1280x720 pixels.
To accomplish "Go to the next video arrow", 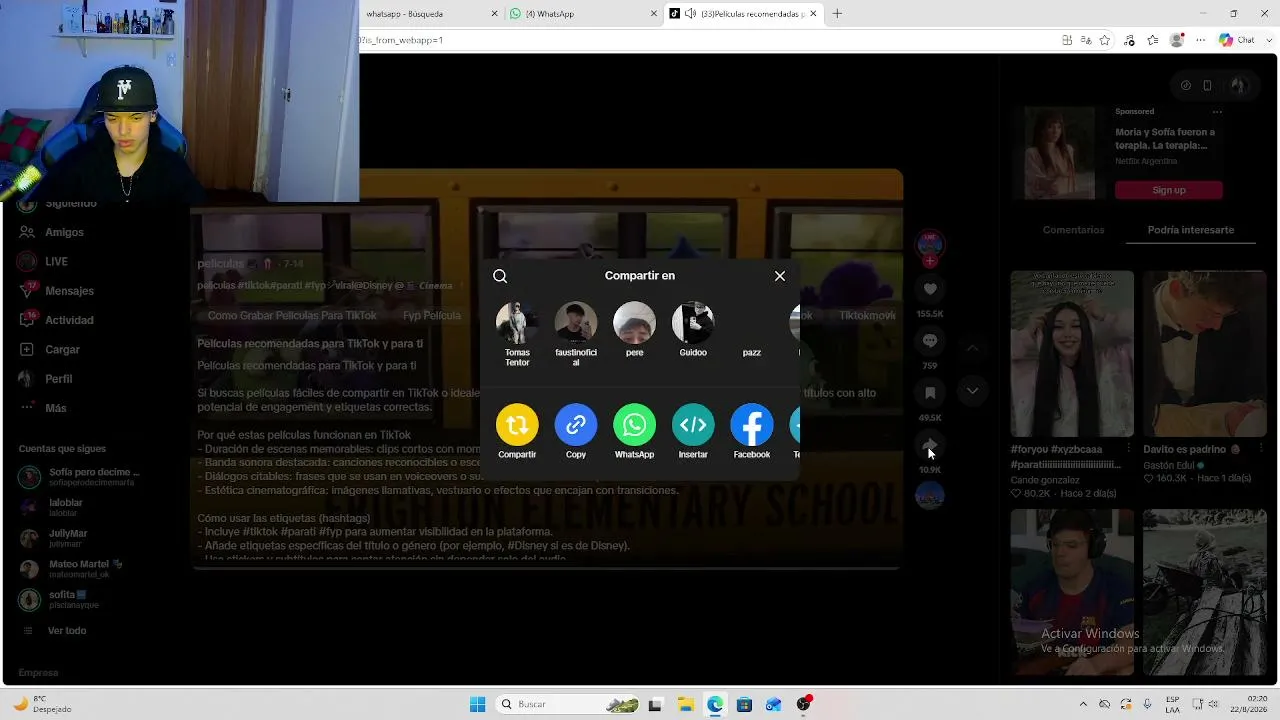I will pos(972,391).
